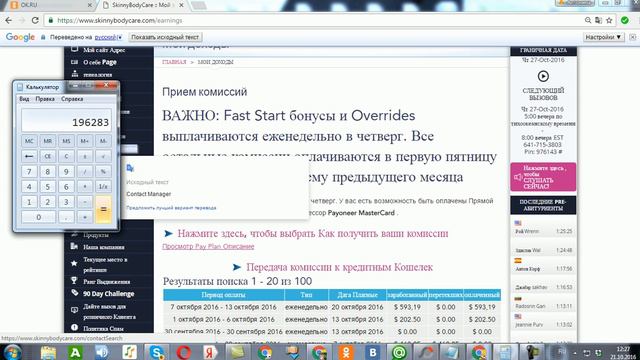Open Odnoklassniki from the taskbar
640x360 pixels.
click(x=345, y=352)
